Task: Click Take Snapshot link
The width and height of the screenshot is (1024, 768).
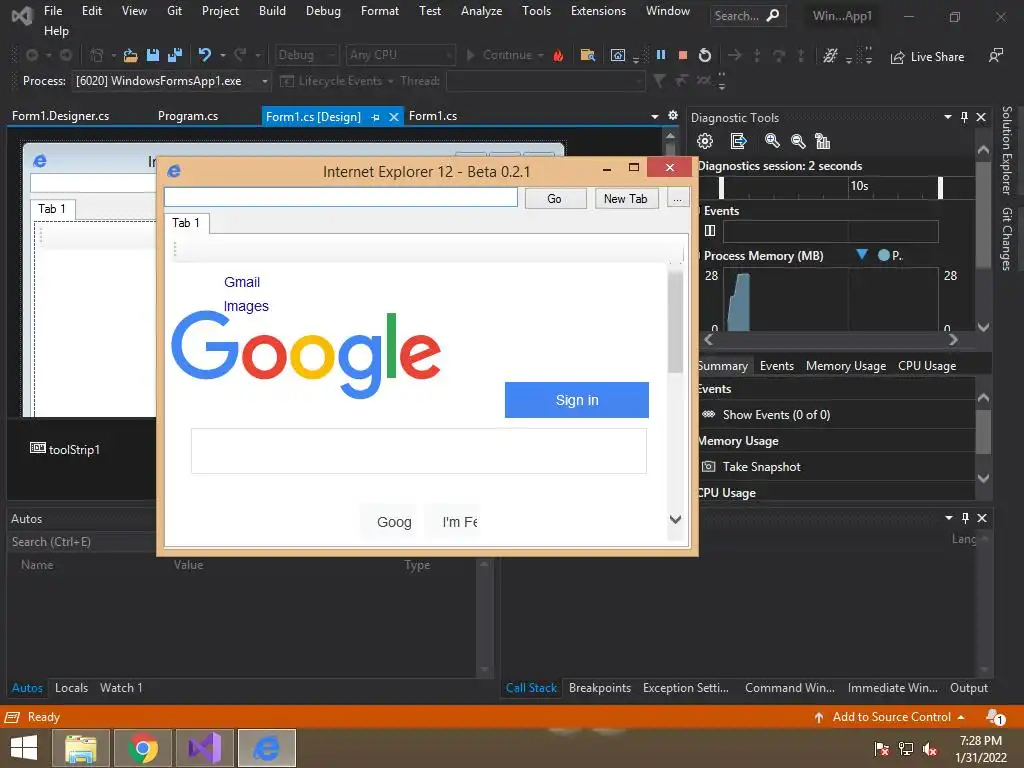Action: (761, 467)
